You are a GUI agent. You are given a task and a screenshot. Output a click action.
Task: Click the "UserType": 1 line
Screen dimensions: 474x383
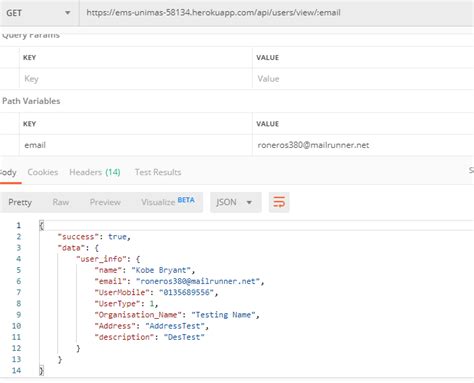[126, 304]
